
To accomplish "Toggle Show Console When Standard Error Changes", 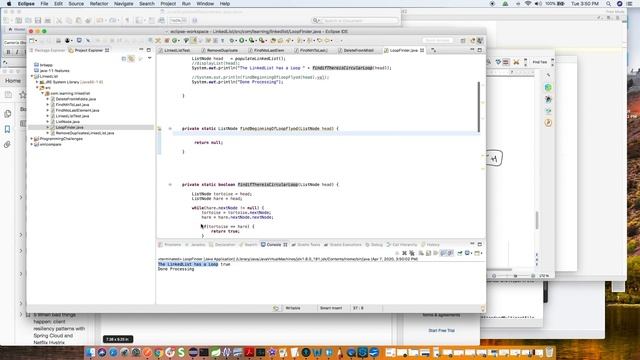I will [451, 253].
